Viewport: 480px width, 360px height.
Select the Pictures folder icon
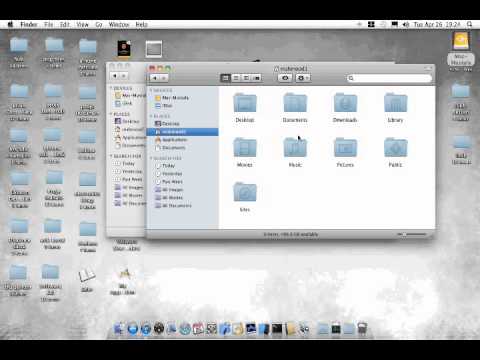(345, 148)
